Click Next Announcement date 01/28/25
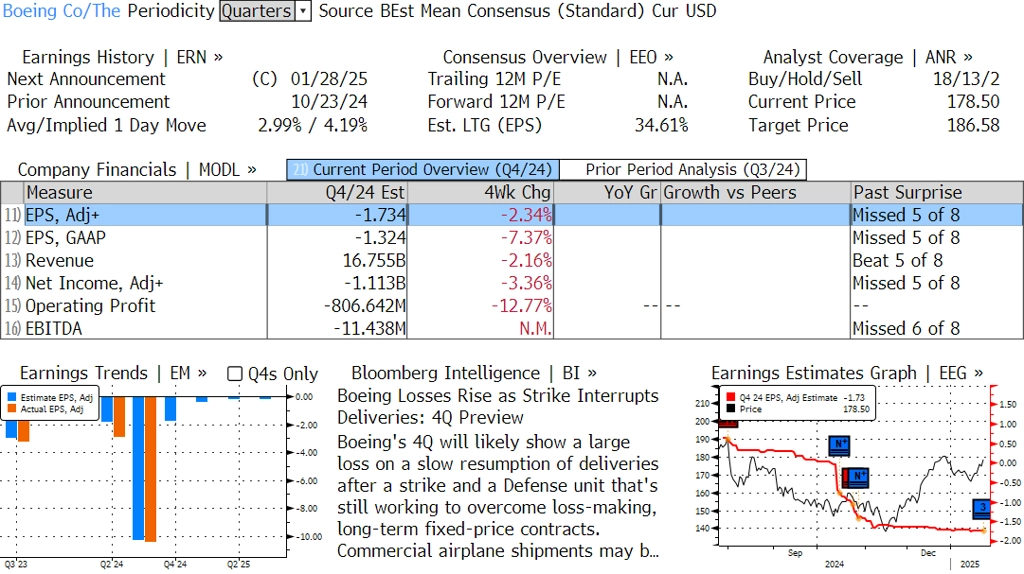 (x=329, y=79)
